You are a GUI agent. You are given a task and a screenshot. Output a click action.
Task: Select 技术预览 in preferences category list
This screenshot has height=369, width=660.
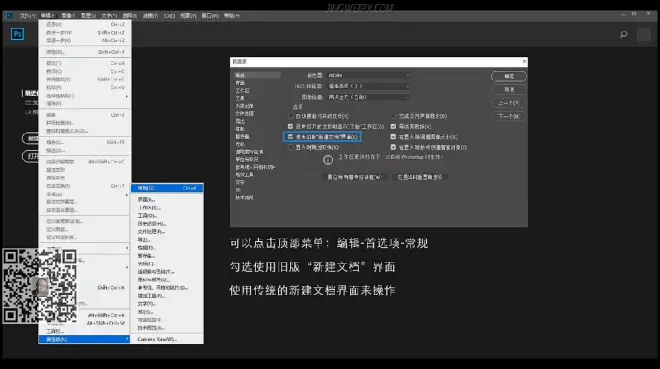[x=244, y=197]
